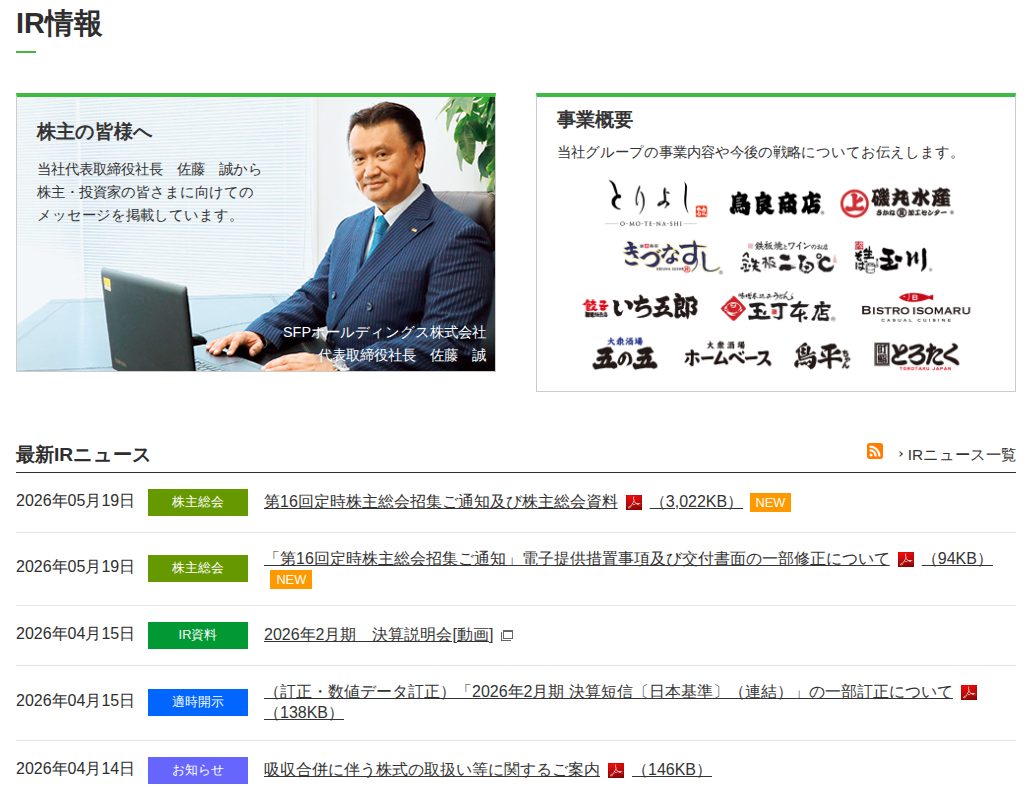Open the 第16回定時株主総会招集ご通知及び株主総会資料 link
Viewport: 1032px width, 800px height.
(x=440, y=502)
